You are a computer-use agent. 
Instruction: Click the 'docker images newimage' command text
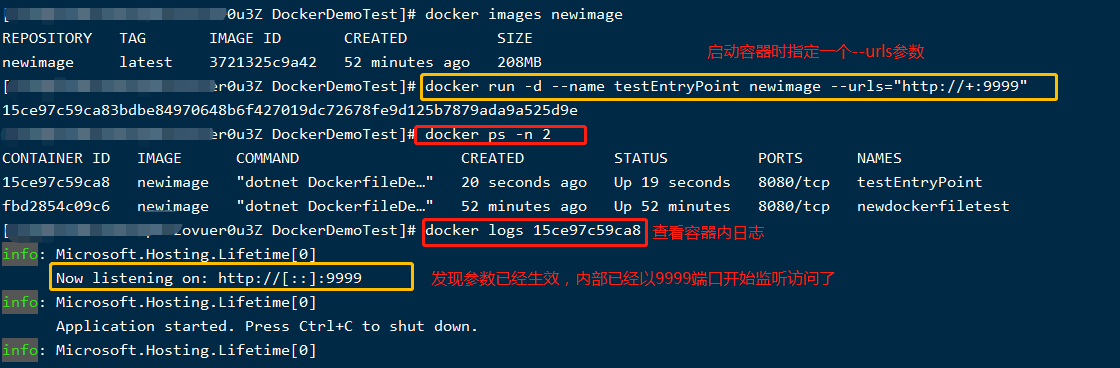pyautogui.click(x=524, y=14)
